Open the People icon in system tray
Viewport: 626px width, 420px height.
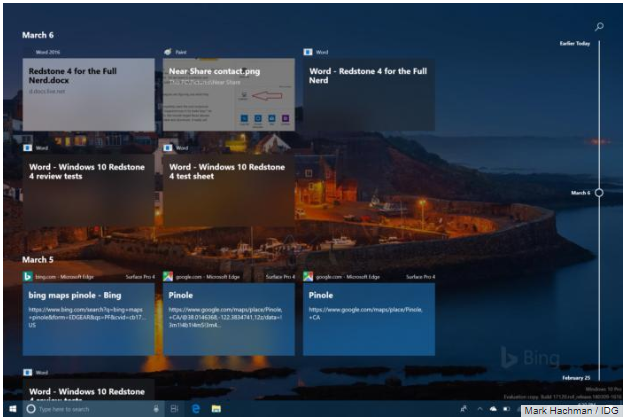tap(464, 409)
